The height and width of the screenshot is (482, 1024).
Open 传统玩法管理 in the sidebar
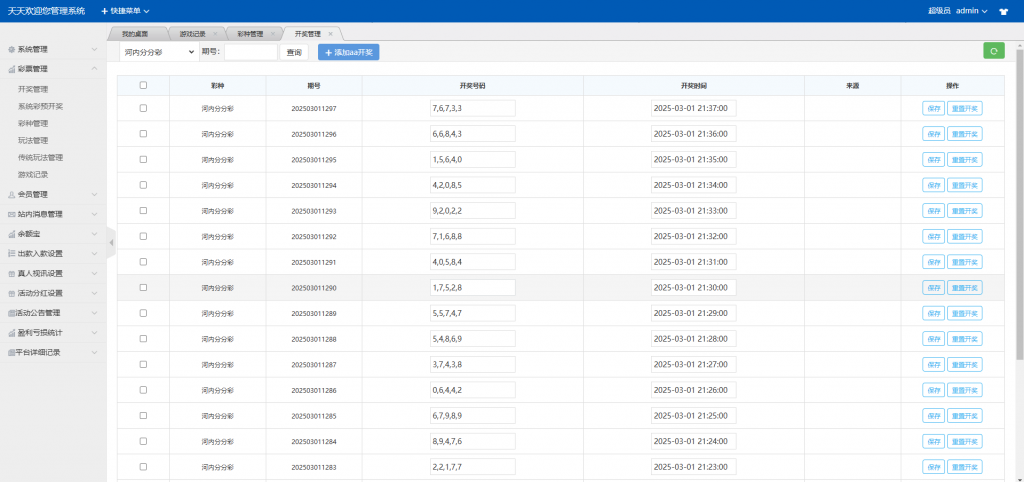tap(40, 157)
